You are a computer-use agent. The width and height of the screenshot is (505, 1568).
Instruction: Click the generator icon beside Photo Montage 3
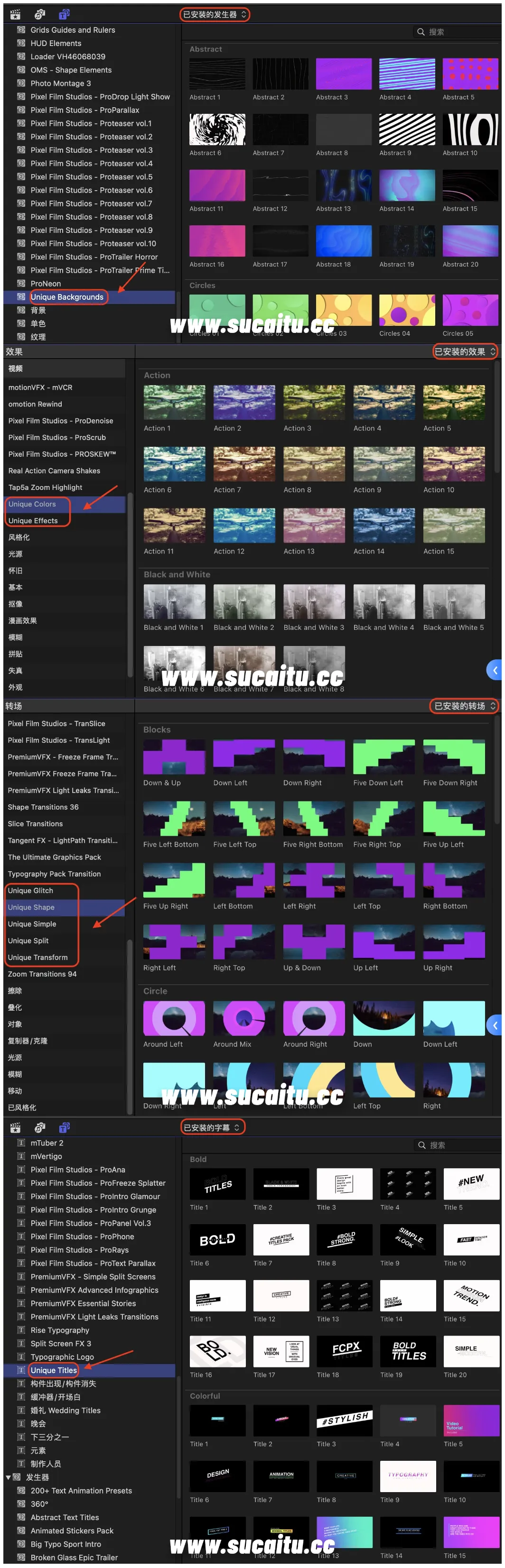pyautogui.click(x=21, y=83)
